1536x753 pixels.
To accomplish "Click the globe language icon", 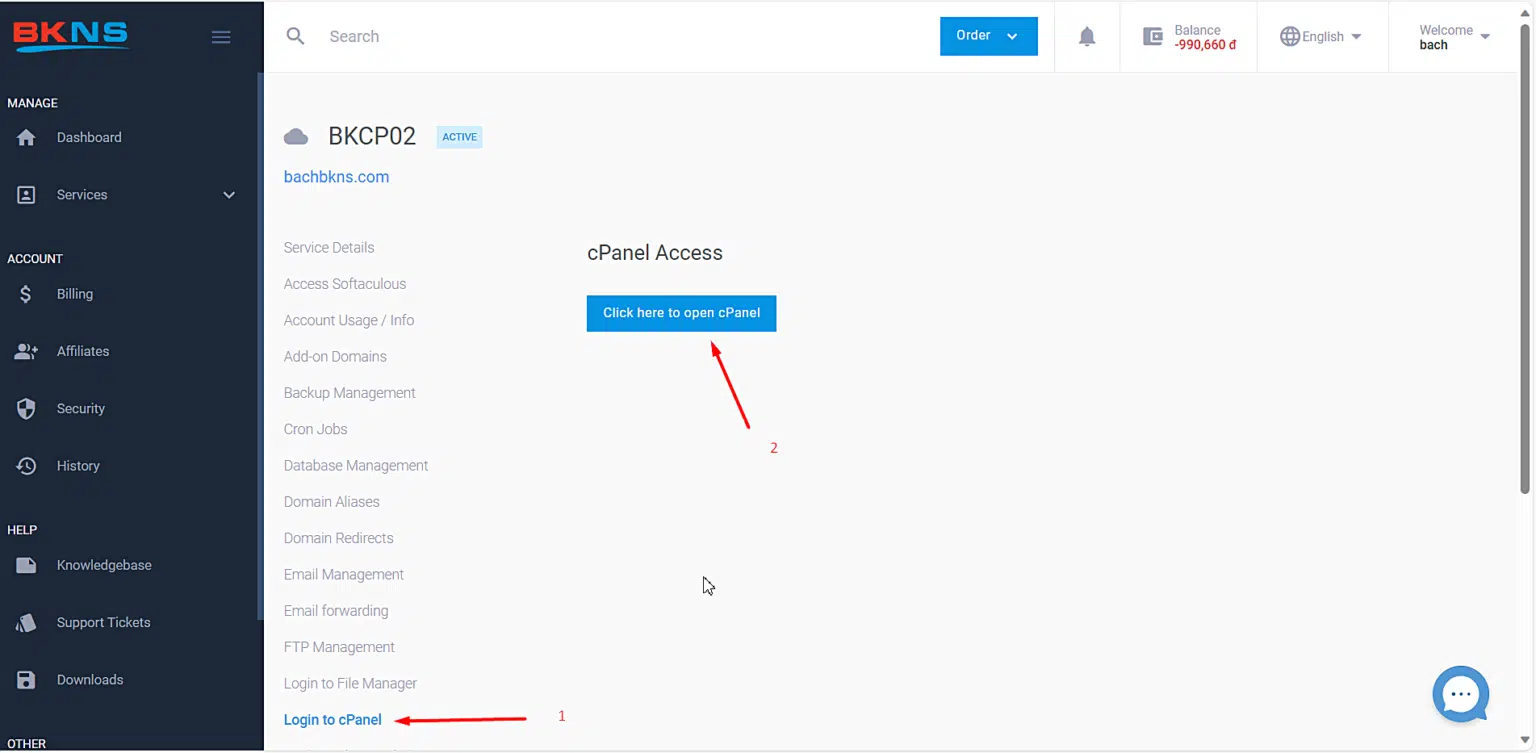I will pyautogui.click(x=1290, y=37).
